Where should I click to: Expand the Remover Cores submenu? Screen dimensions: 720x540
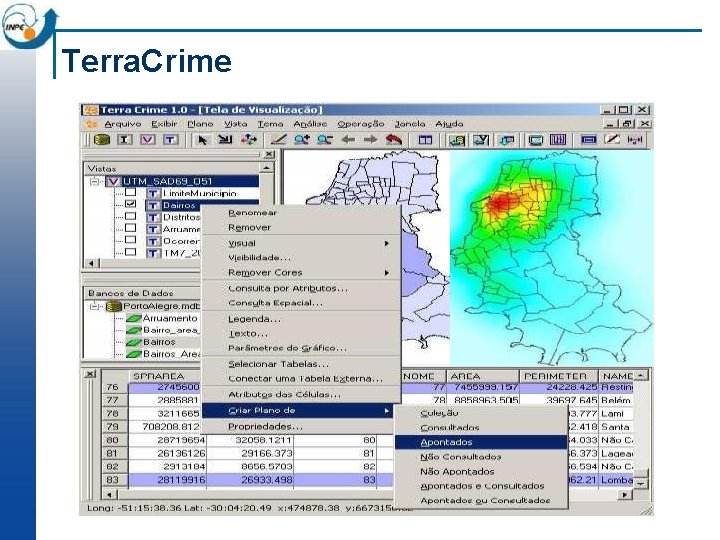click(302, 272)
